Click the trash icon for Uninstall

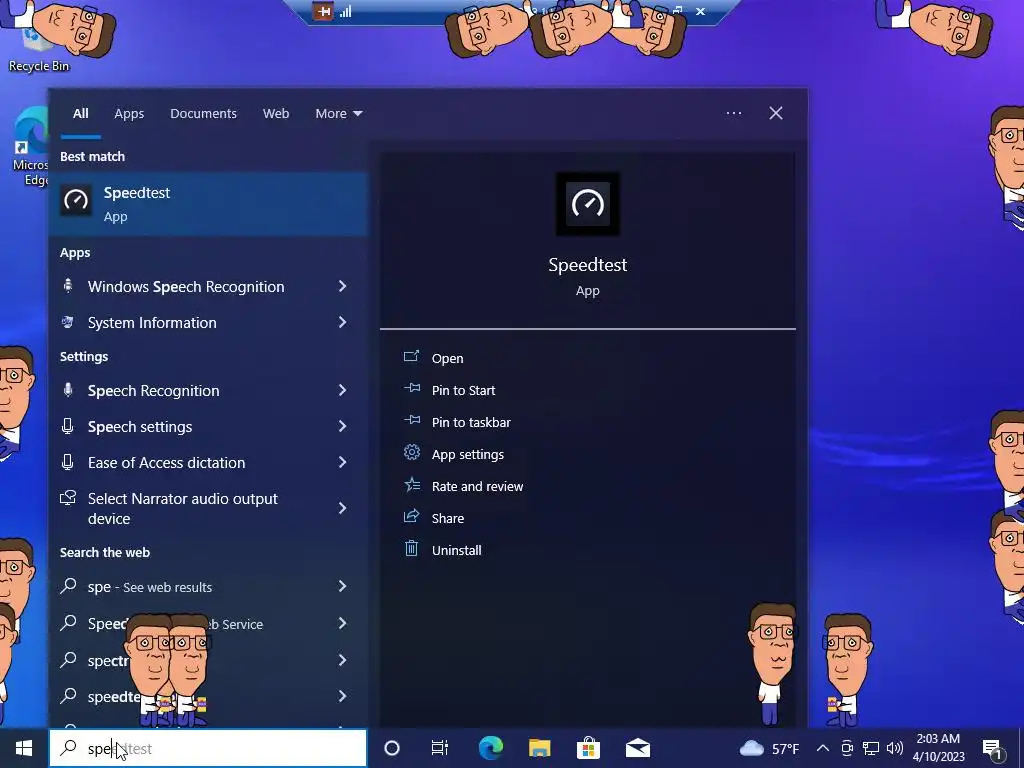click(411, 549)
